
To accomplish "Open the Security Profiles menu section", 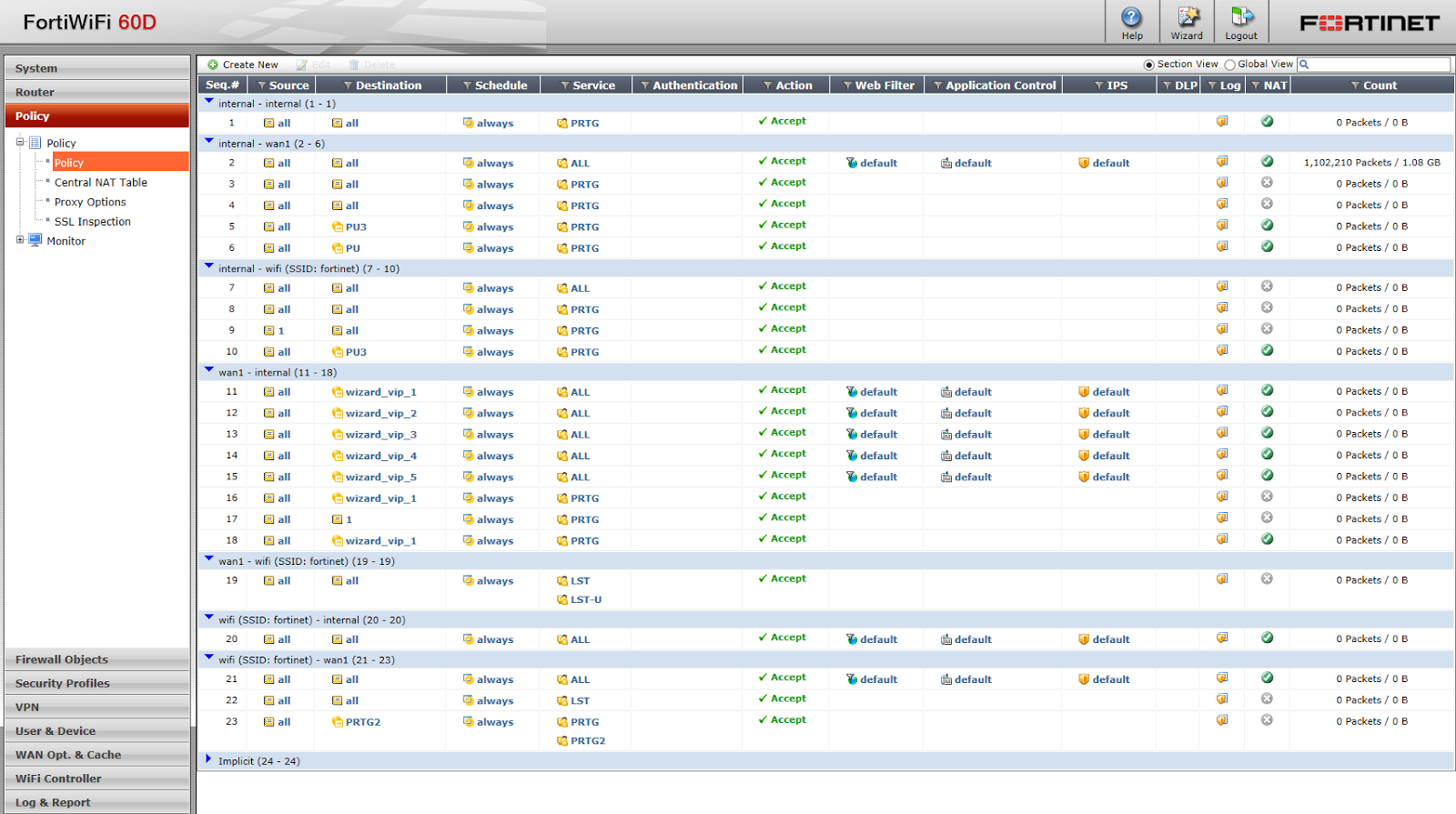I will pos(97,683).
